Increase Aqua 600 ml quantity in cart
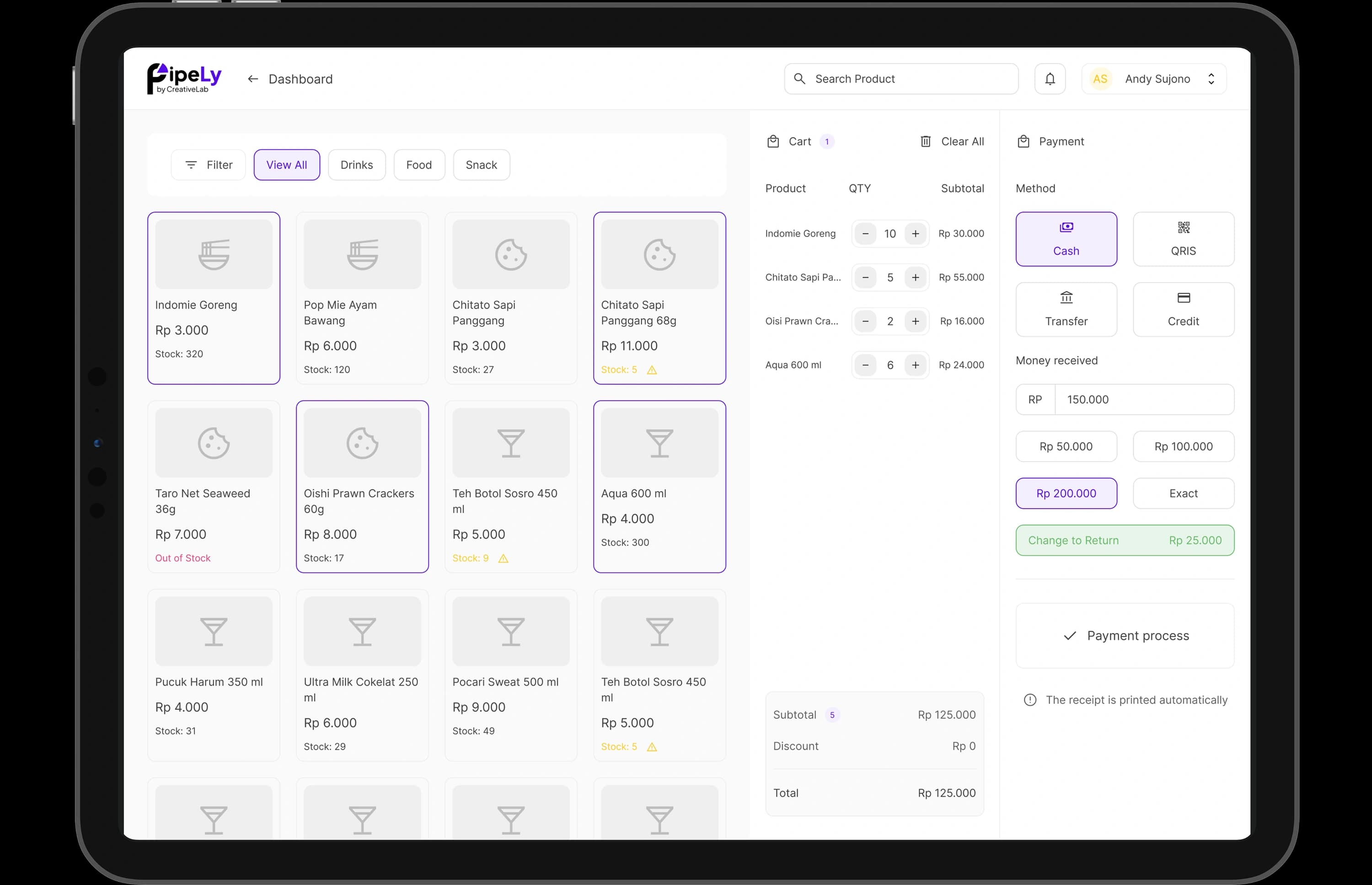This screenshot has width=1372, height=885. click(x=915, y=365)
